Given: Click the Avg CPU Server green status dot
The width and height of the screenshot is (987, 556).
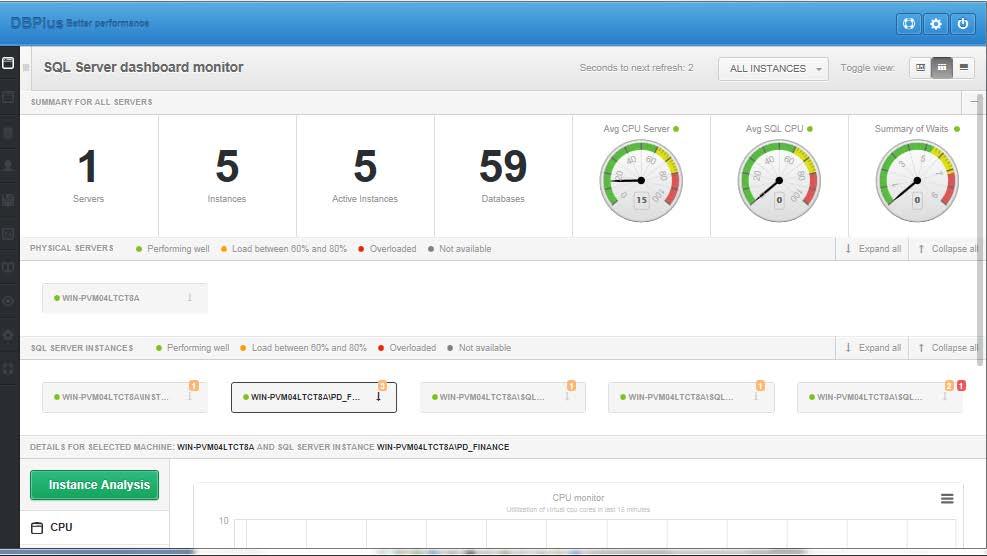Looking at the screenshot, I should pos(676,129).
